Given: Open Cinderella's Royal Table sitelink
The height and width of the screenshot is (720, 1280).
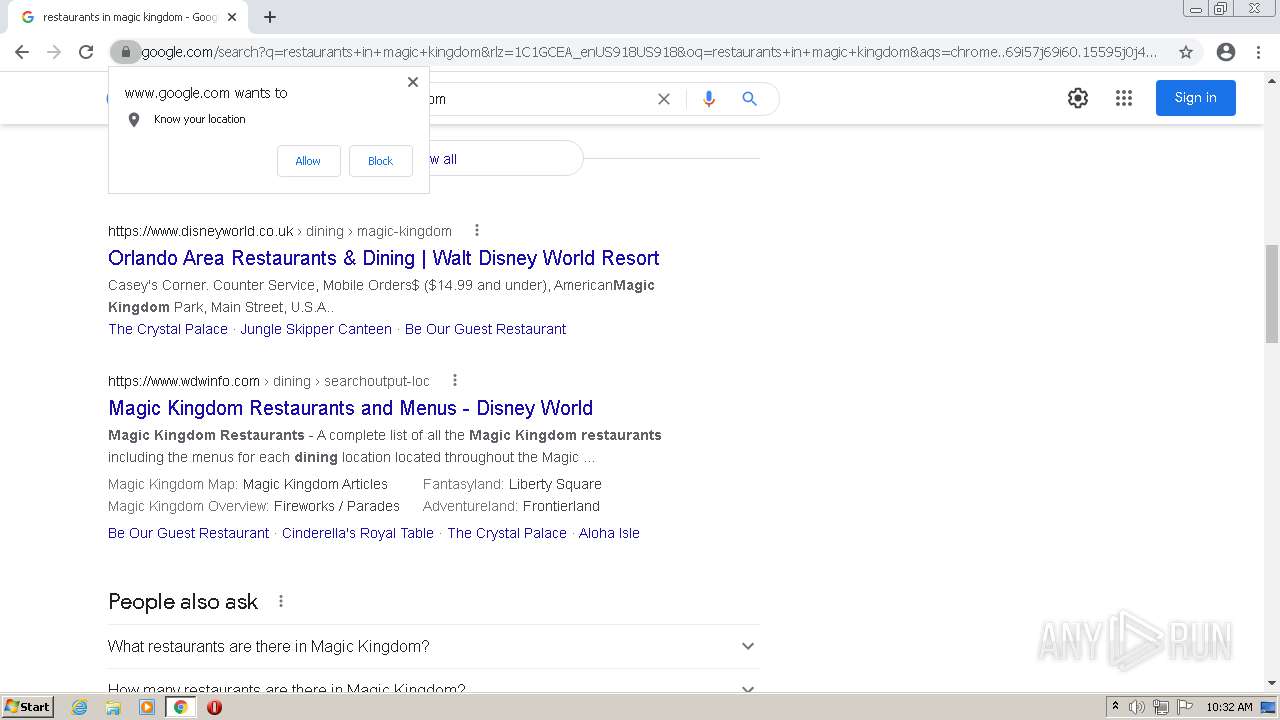Looking at the screenshot, I should coord(358,533).
